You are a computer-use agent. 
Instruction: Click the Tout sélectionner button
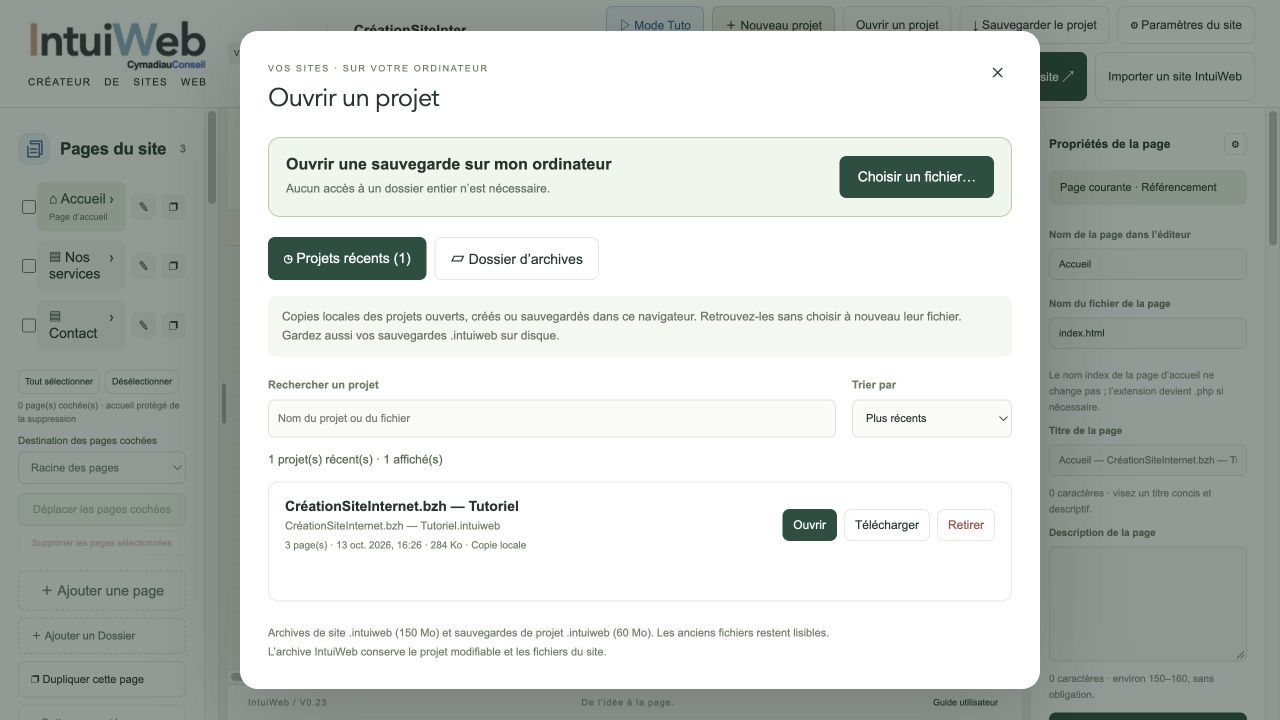[59, 381]
